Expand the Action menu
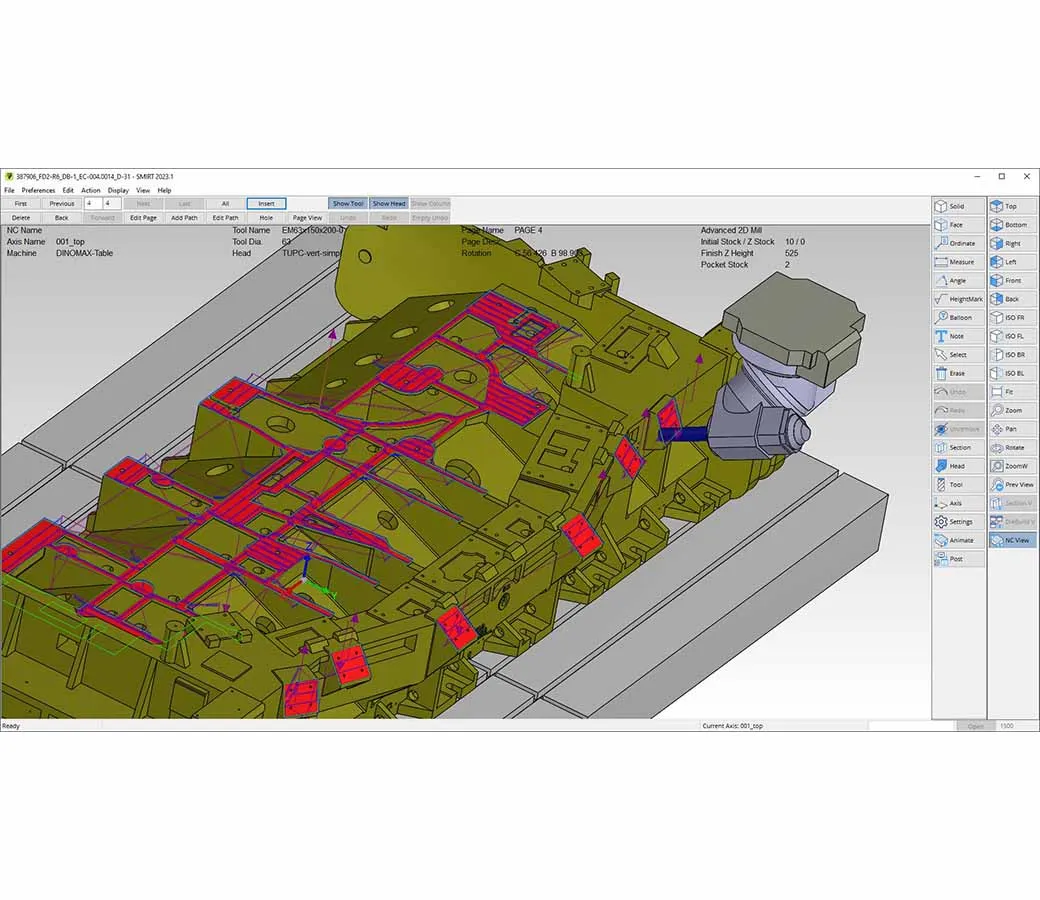1040x900 pixels. 91,190
